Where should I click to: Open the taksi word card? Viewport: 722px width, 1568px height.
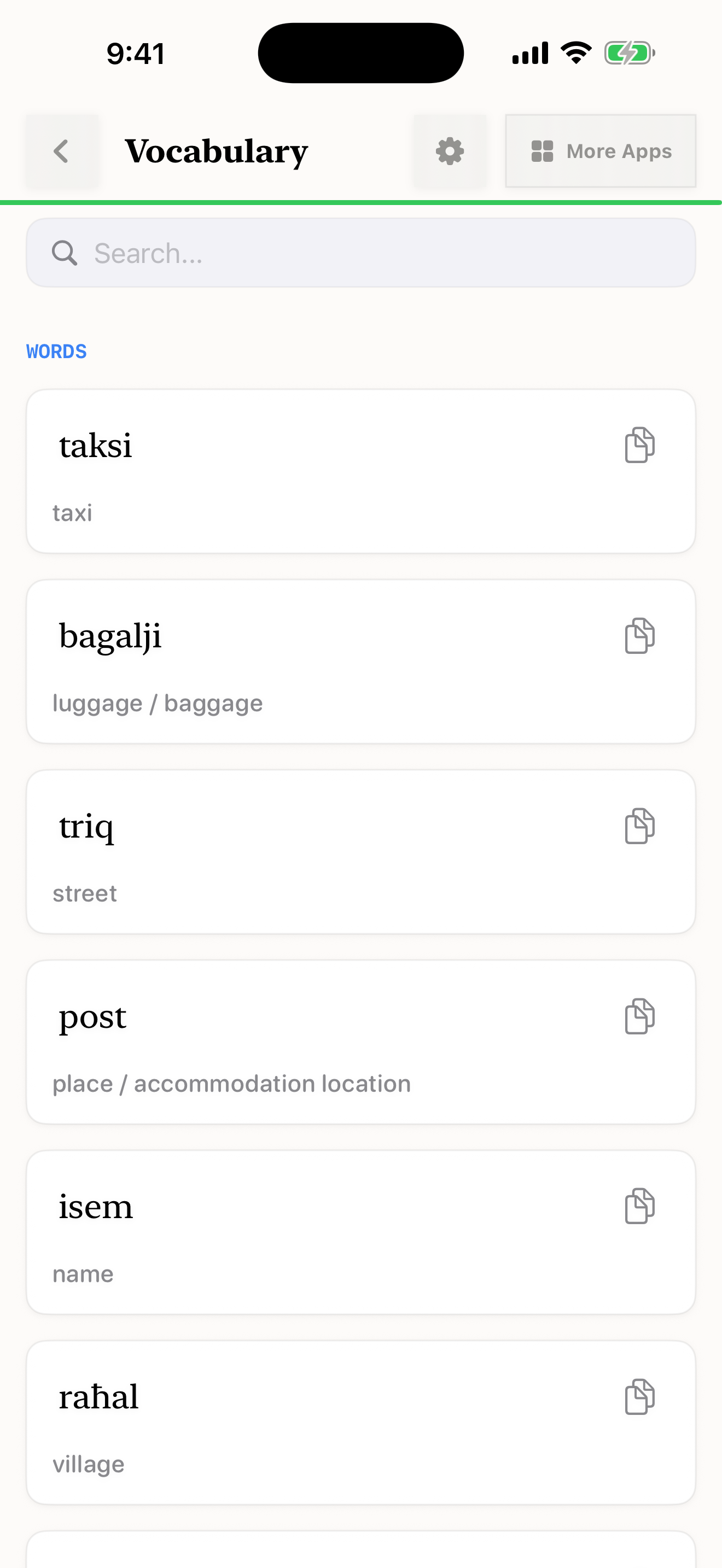[361, 471]
